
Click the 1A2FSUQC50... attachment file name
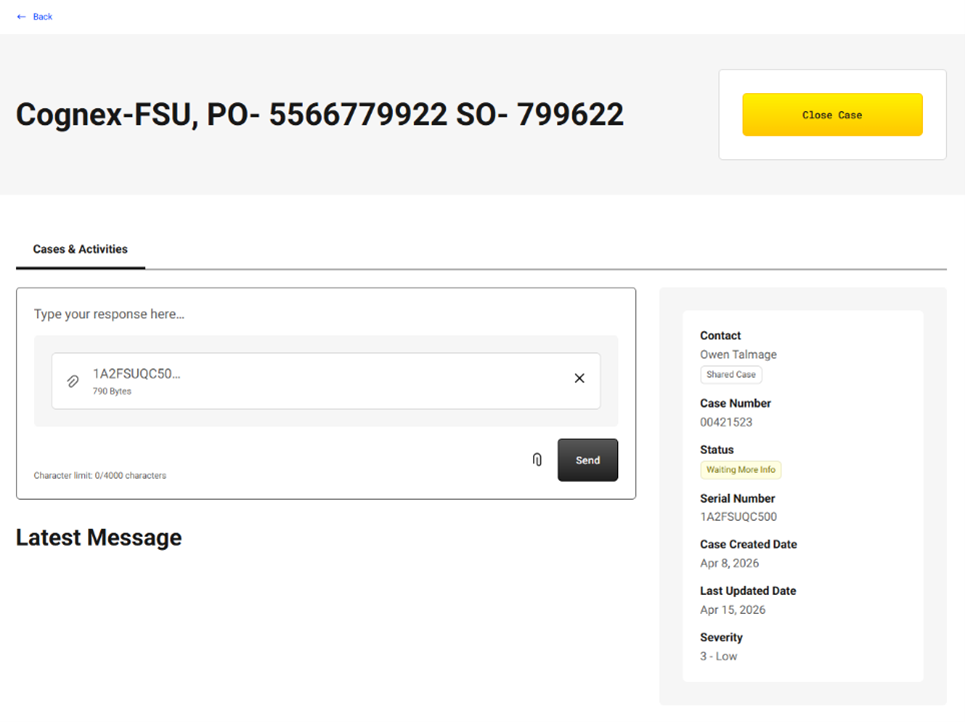tap(137, 374)
